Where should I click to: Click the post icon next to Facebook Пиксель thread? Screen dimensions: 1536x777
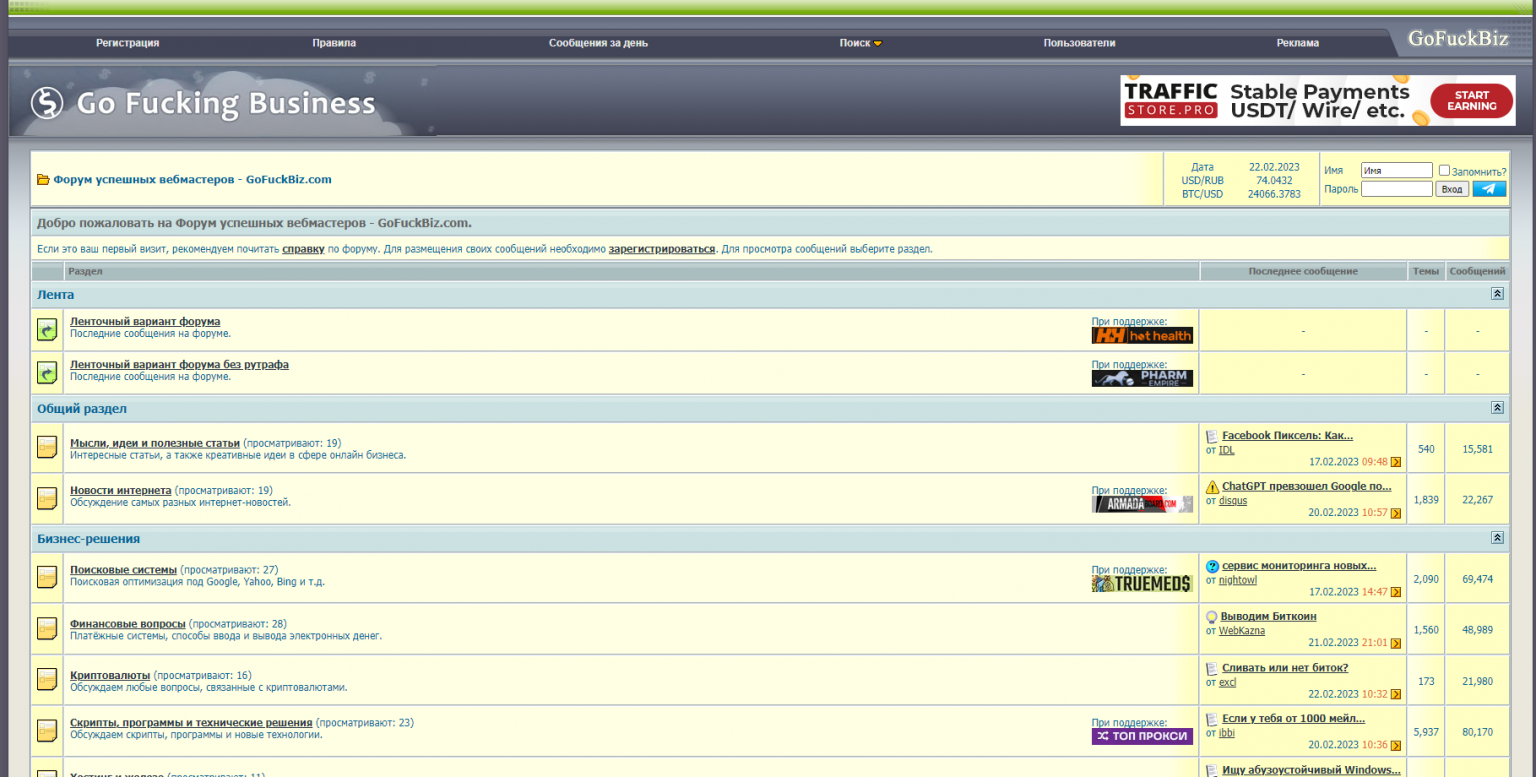click(1212, 436)
